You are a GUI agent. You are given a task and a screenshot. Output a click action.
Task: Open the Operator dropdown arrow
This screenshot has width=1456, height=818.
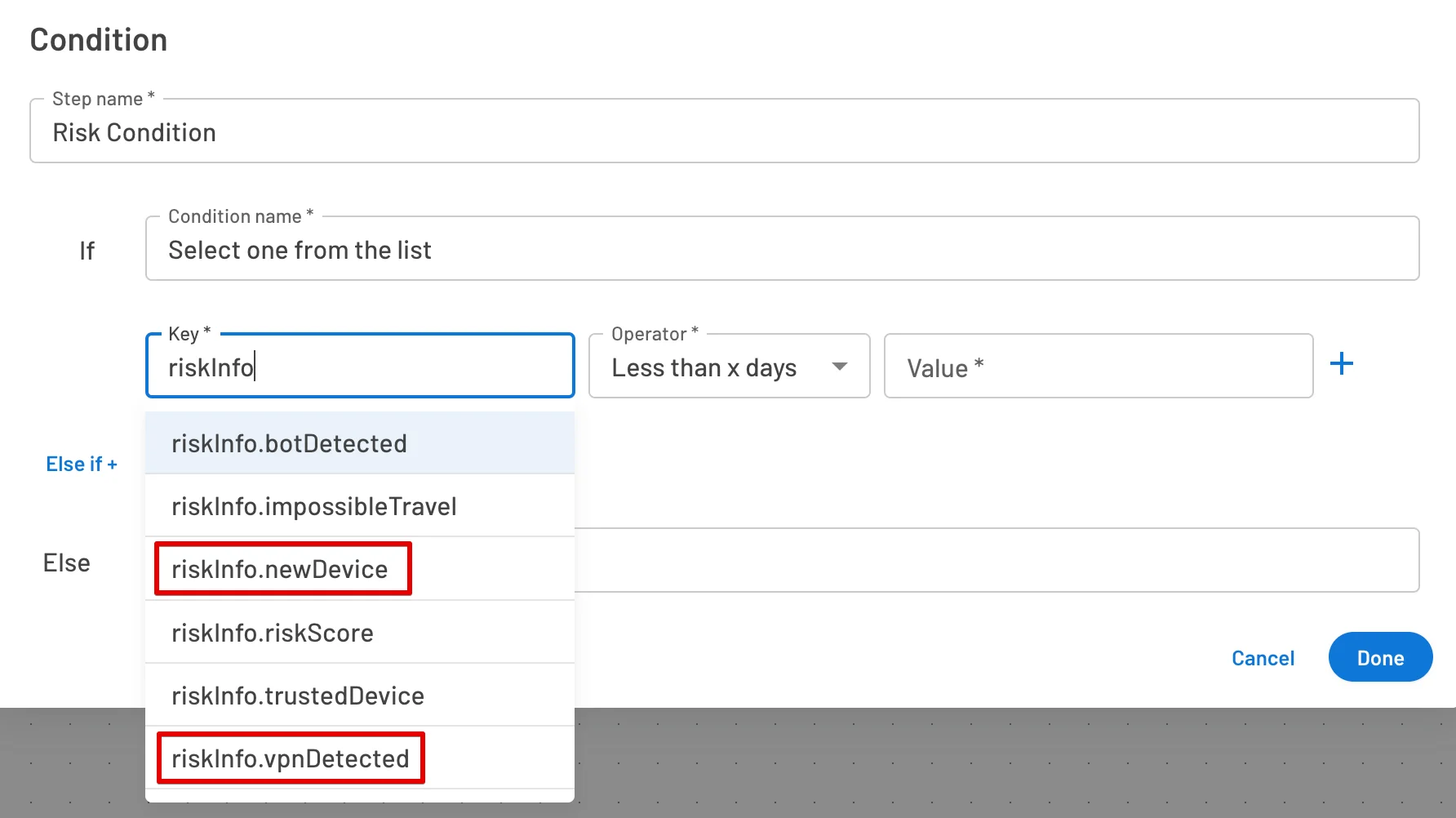839,367
